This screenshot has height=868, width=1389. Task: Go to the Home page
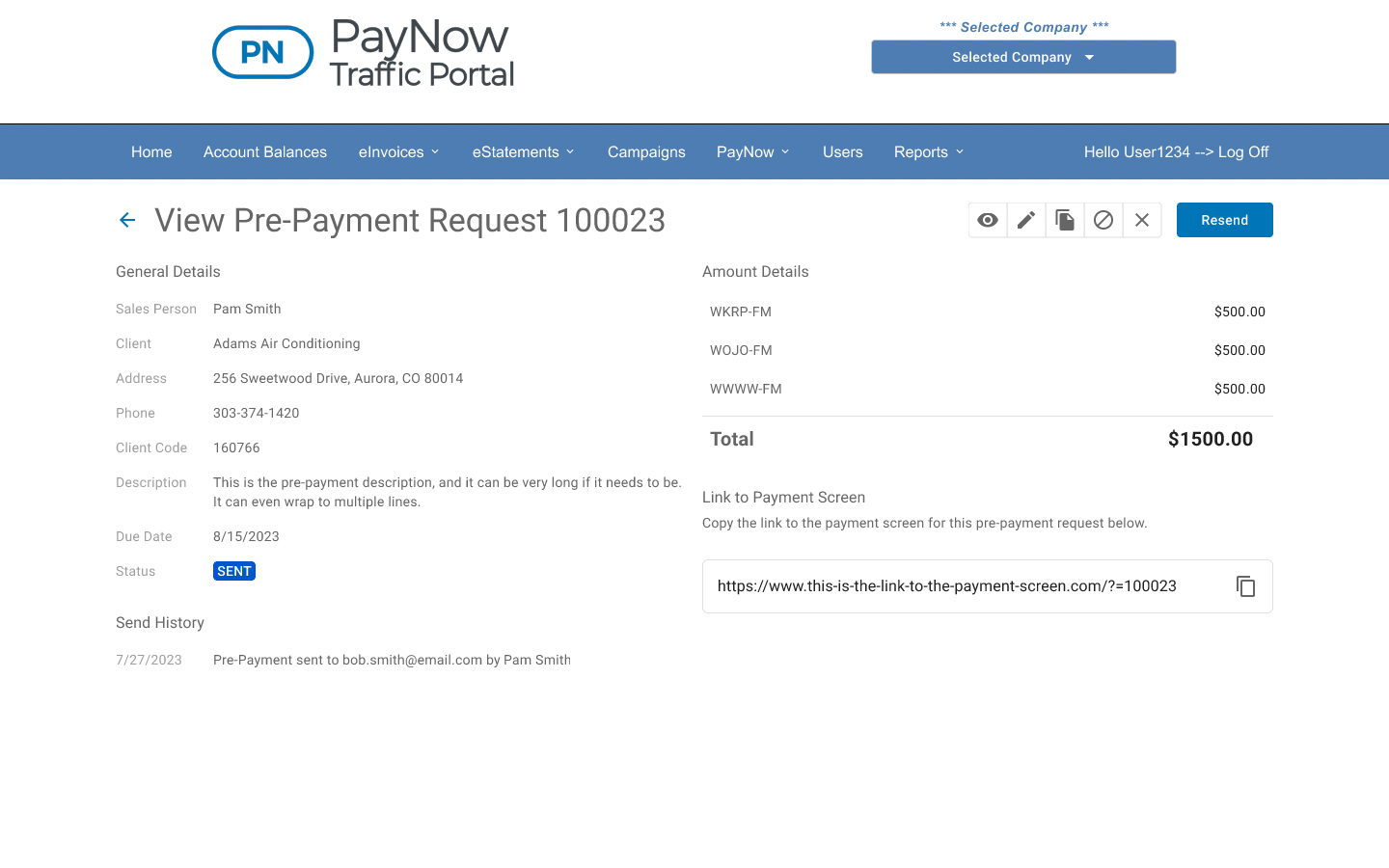[x=151, y=152]
